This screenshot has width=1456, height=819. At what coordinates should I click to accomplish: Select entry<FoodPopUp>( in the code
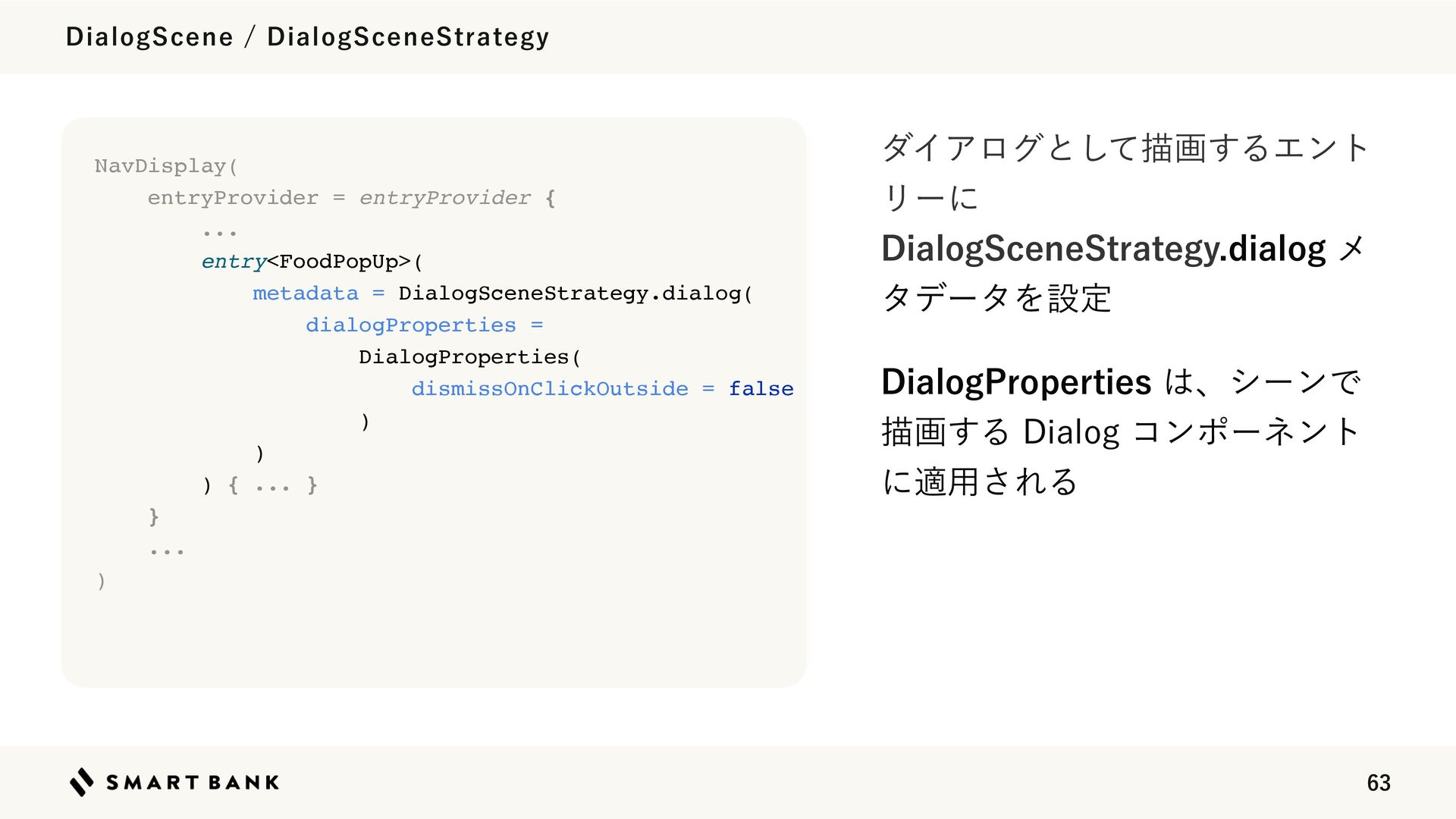click(x=312, y=262)
